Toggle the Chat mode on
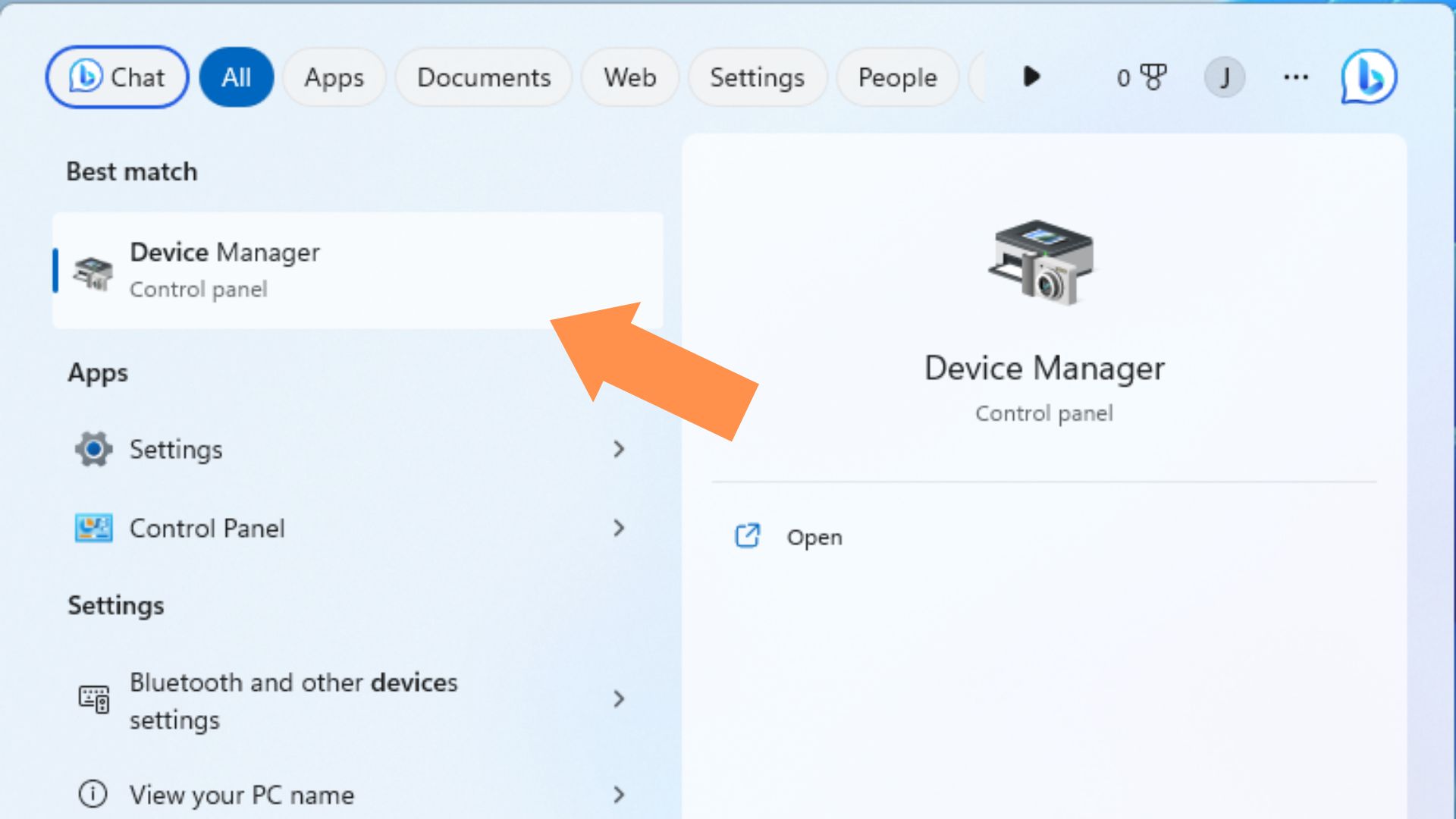1456x819 pixels. (115, 77)
